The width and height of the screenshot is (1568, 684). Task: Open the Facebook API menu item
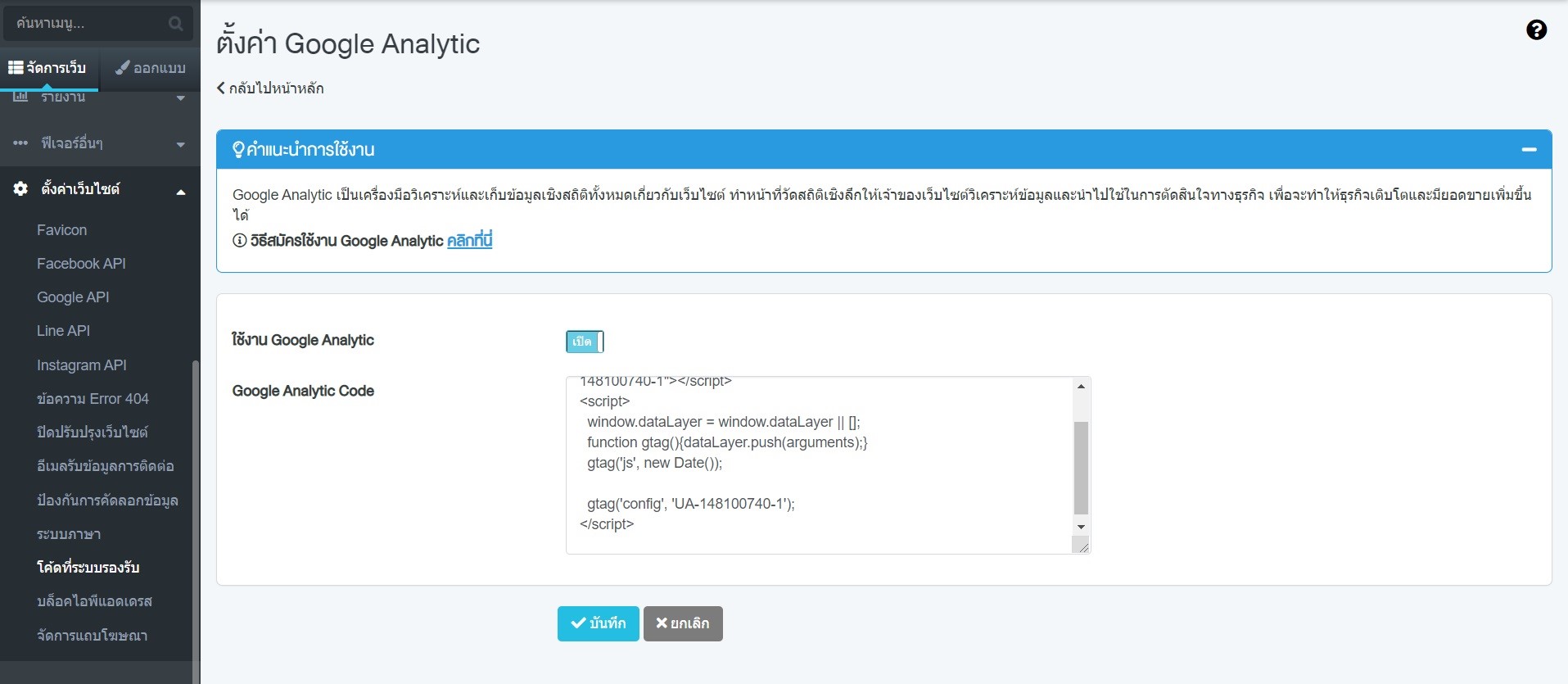[81, 264]
